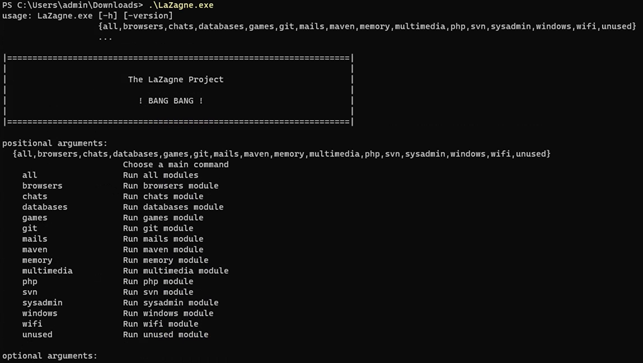Click the 'The LaZagne Project' banner title

[176, 79]
